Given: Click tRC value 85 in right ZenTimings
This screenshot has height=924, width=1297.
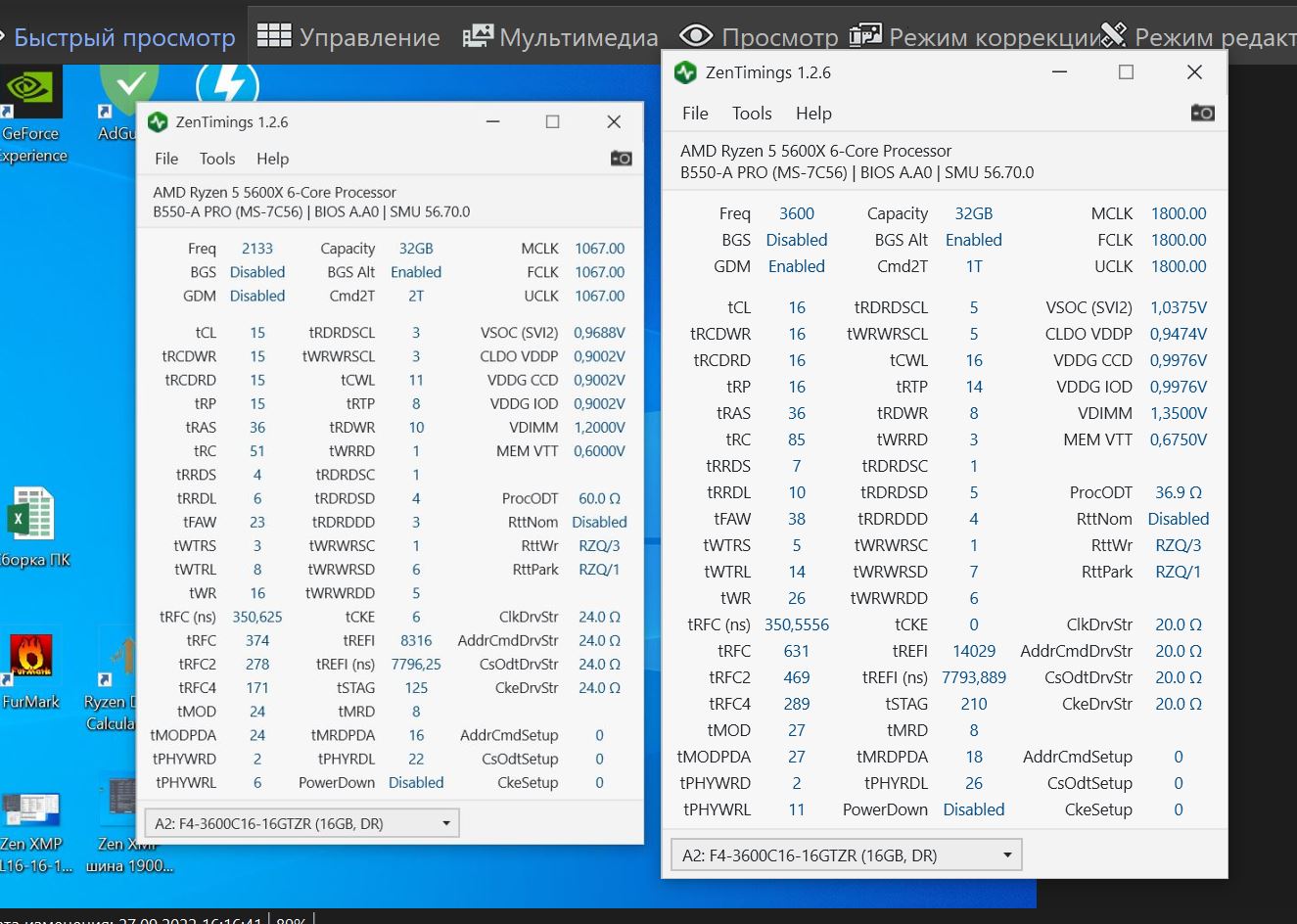Looking at the screenshot, I should click(x=797, y=439).
